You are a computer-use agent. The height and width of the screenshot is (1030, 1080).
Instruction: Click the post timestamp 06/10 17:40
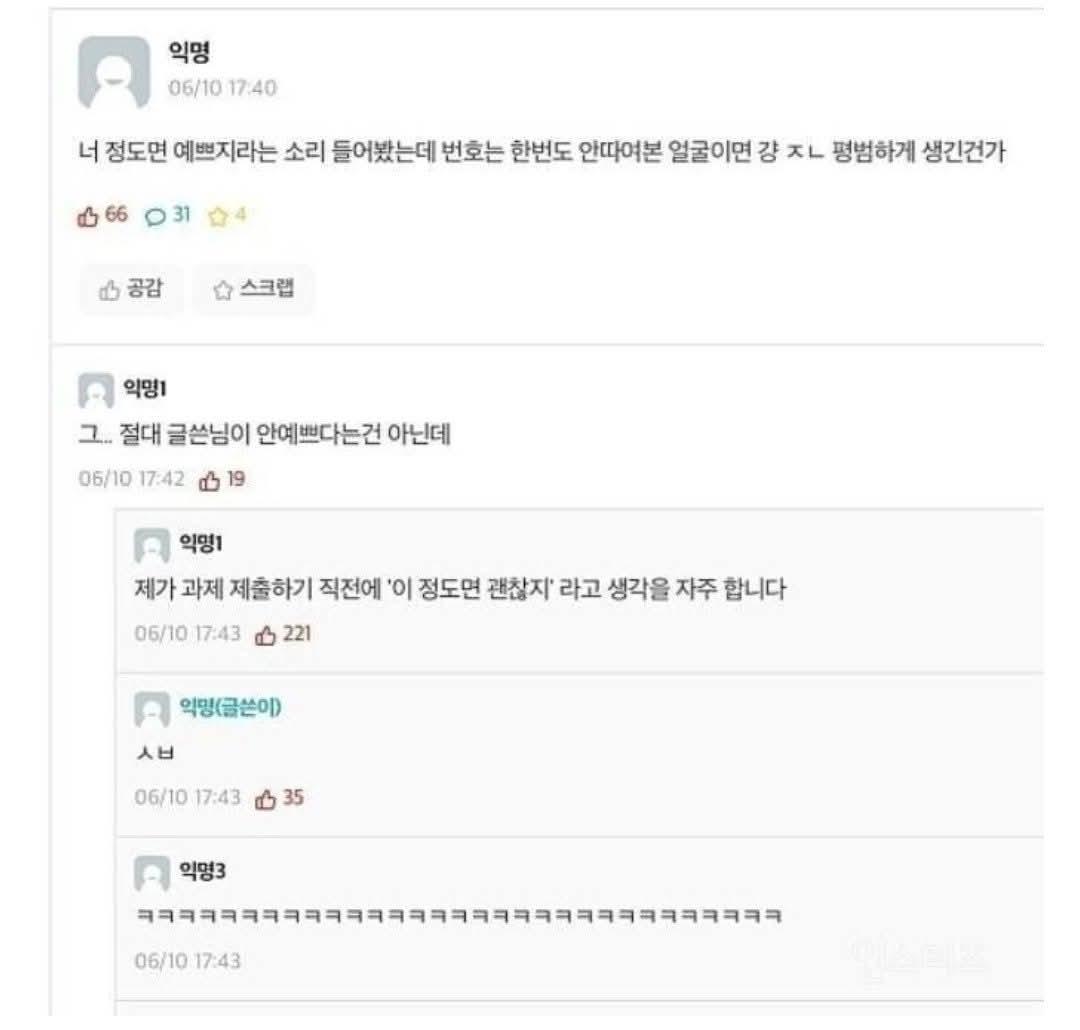(x=222, y=88)
